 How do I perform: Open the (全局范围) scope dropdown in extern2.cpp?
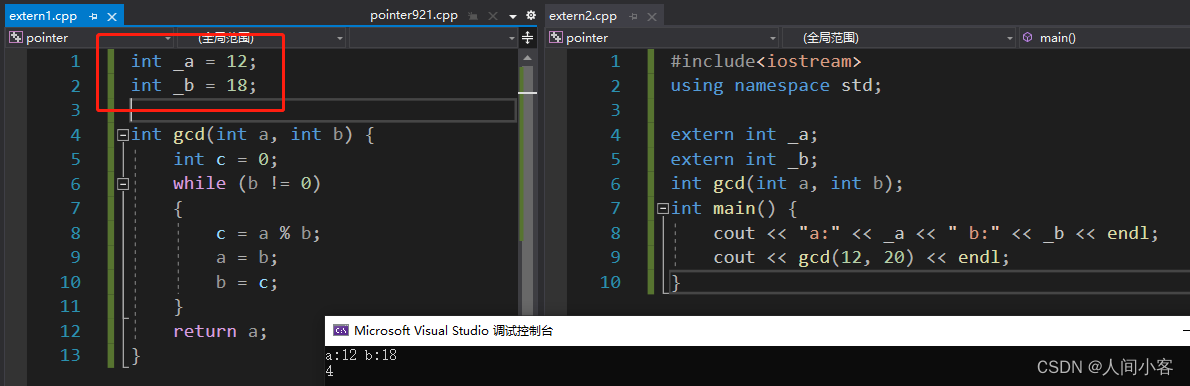pos(899,37)
